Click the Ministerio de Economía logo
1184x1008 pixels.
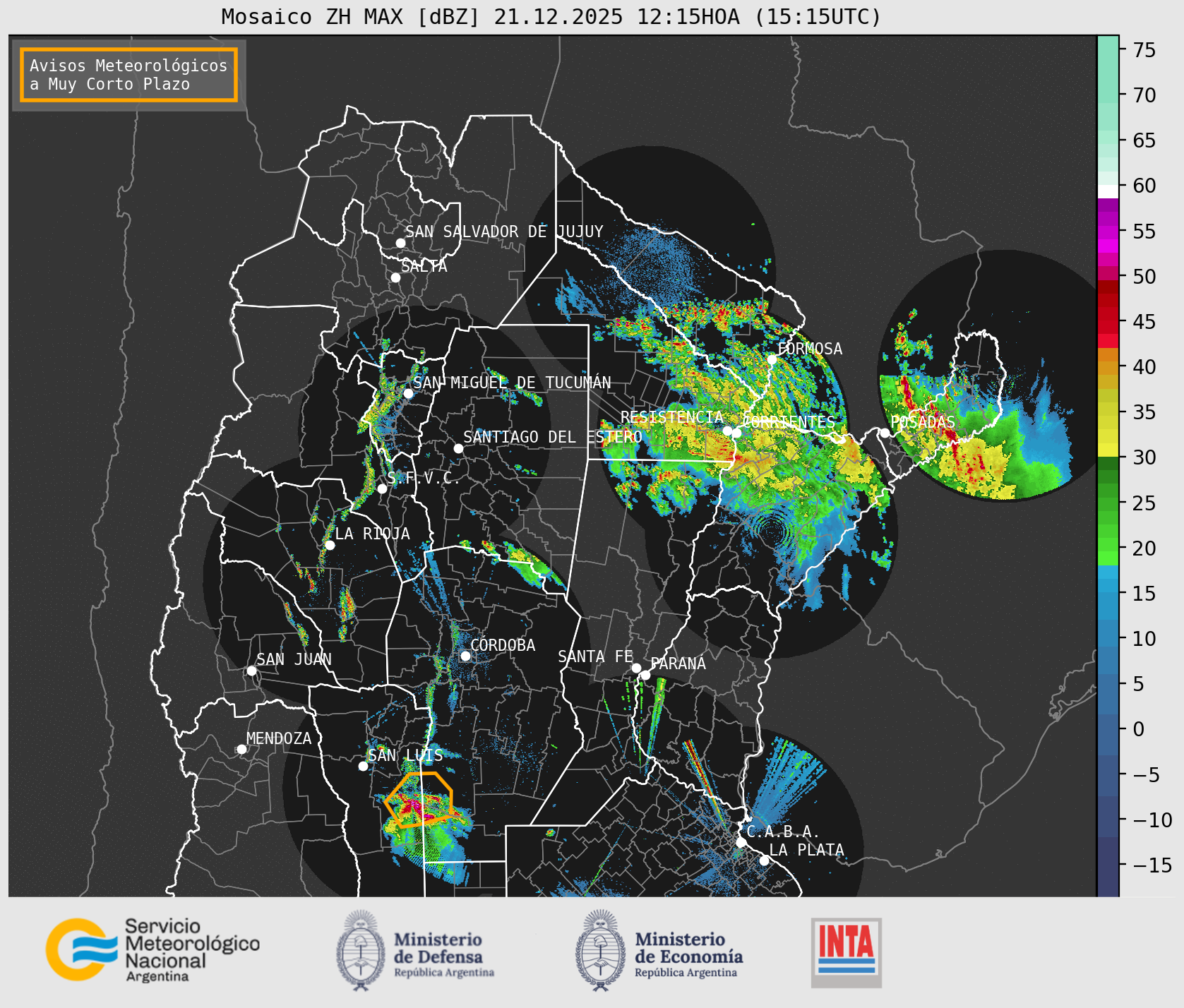[x=659, y=950]
